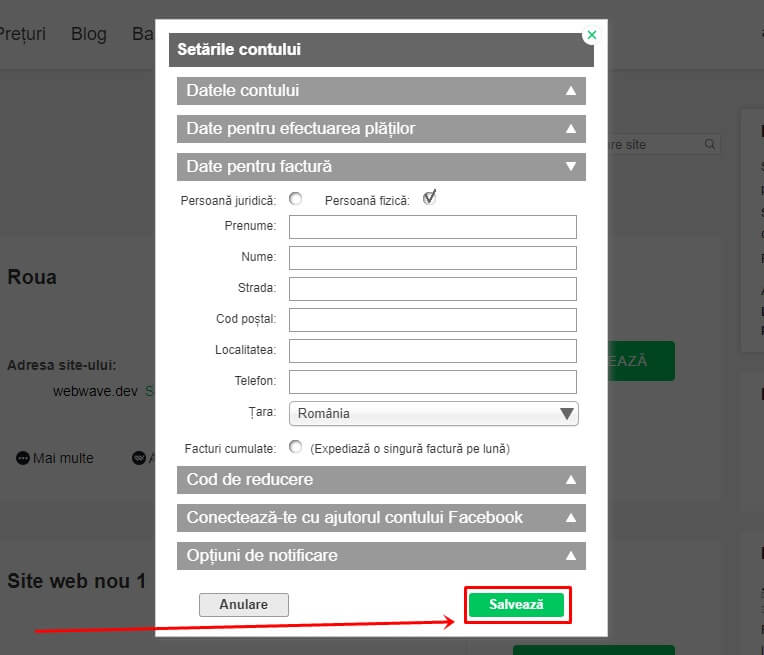
Task: Close the Setările contului dialog
Action: pyautogui.click(x=591, y=34)
